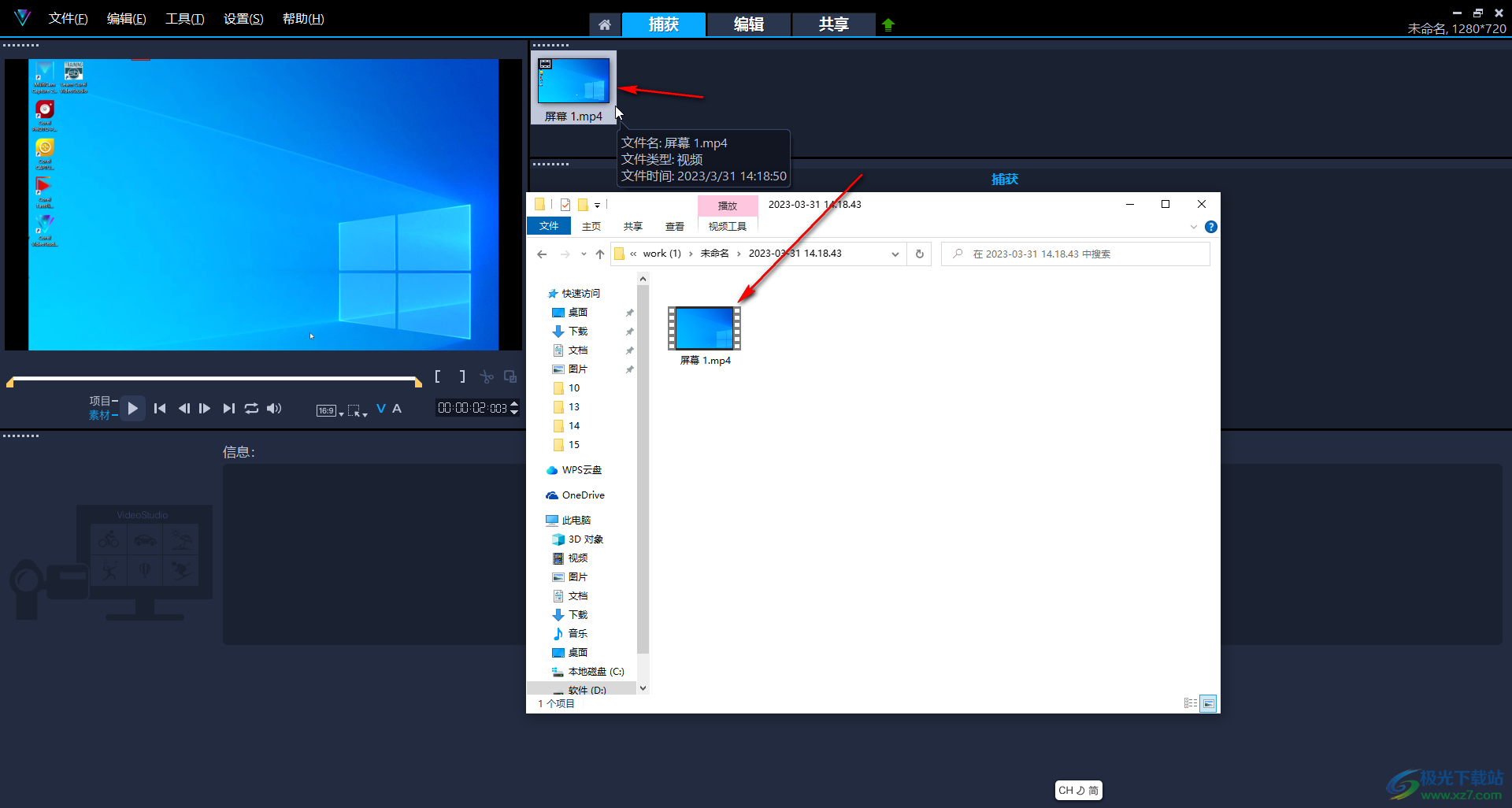Refresh the Explorer folder view

919,254
